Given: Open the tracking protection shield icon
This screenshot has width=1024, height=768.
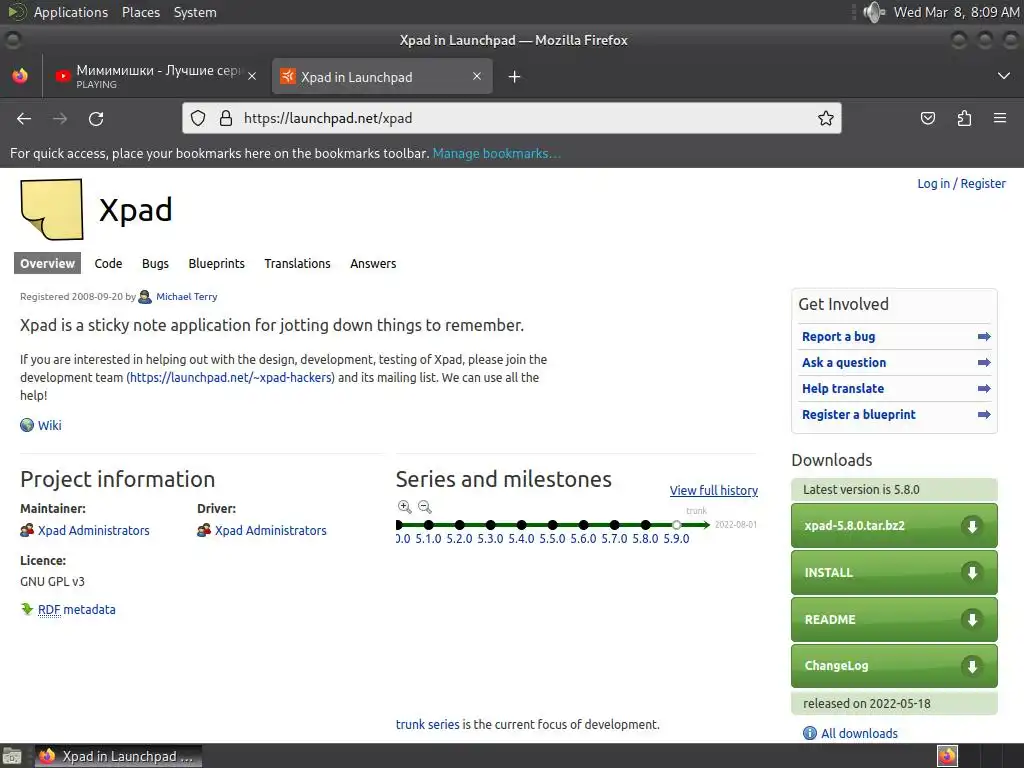Looking at the screenshot, I should tap(198, 118).
